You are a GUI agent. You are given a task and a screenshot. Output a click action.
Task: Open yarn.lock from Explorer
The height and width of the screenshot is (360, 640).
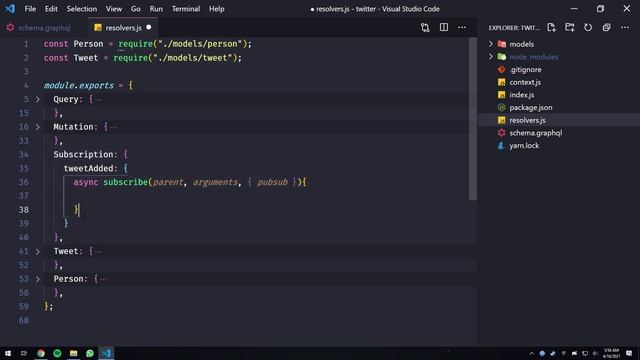tap(524, 145)
